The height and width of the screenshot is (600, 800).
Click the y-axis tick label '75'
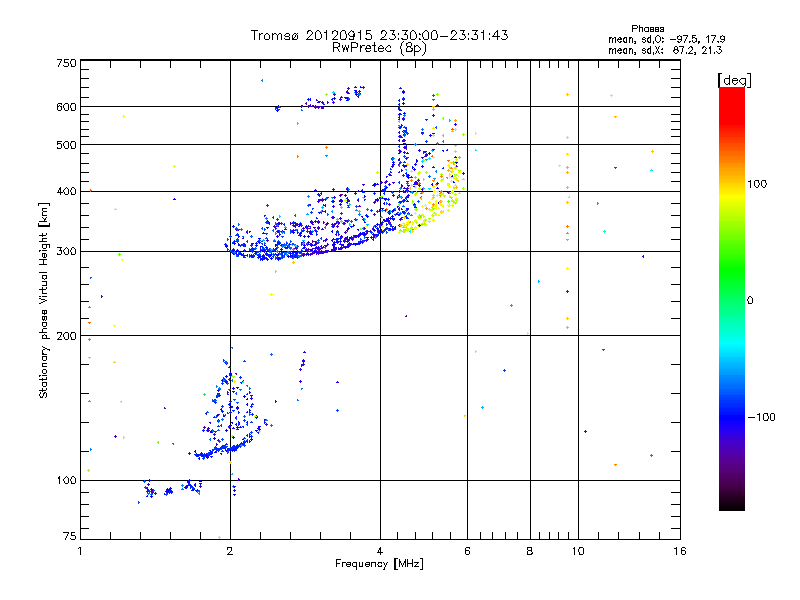[70, 536]
